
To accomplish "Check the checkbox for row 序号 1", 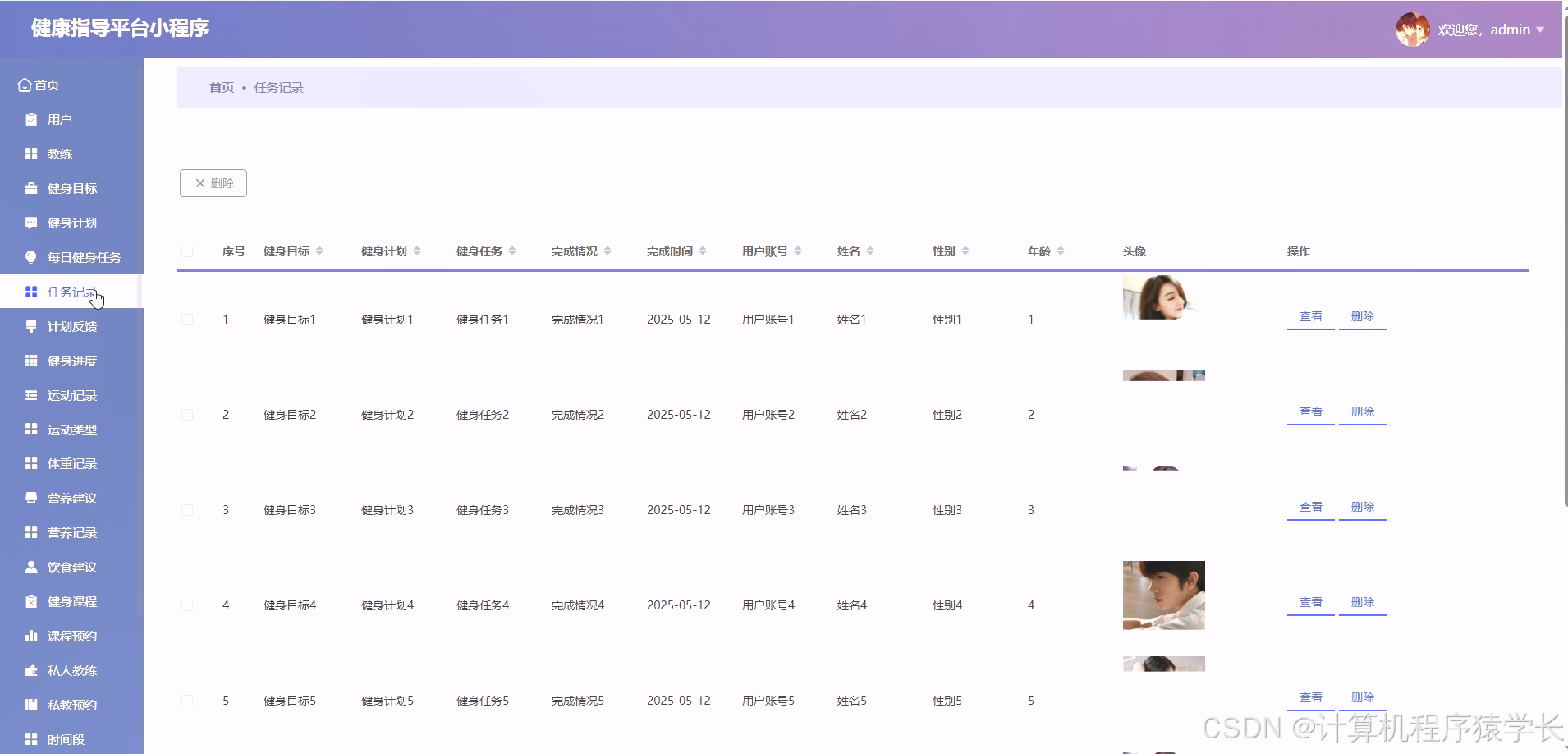I will (186, 320).
